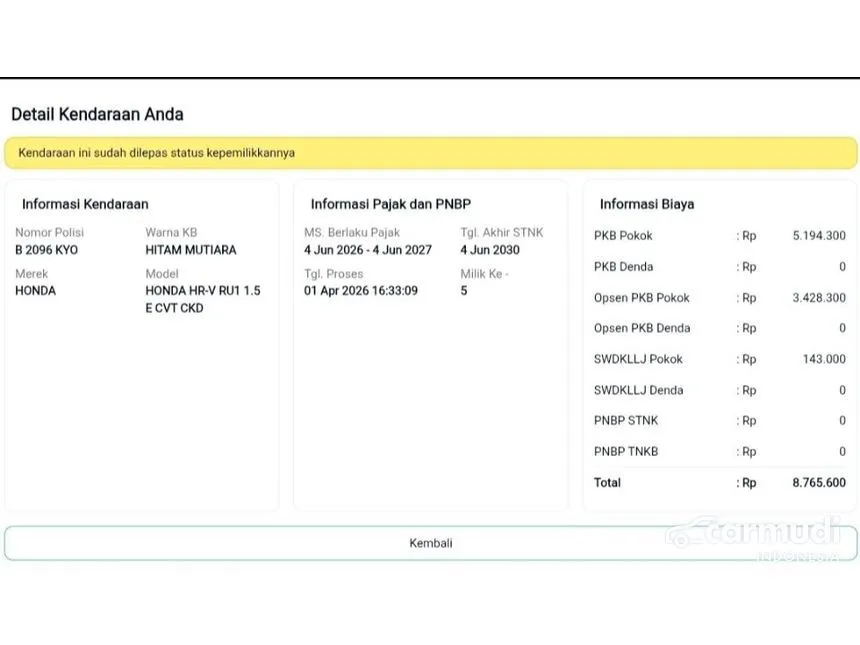Click the Opsen PKB Pokok amount 3.428.300
Viewport: 860px width, 645px height.
[x=818, y=298]
